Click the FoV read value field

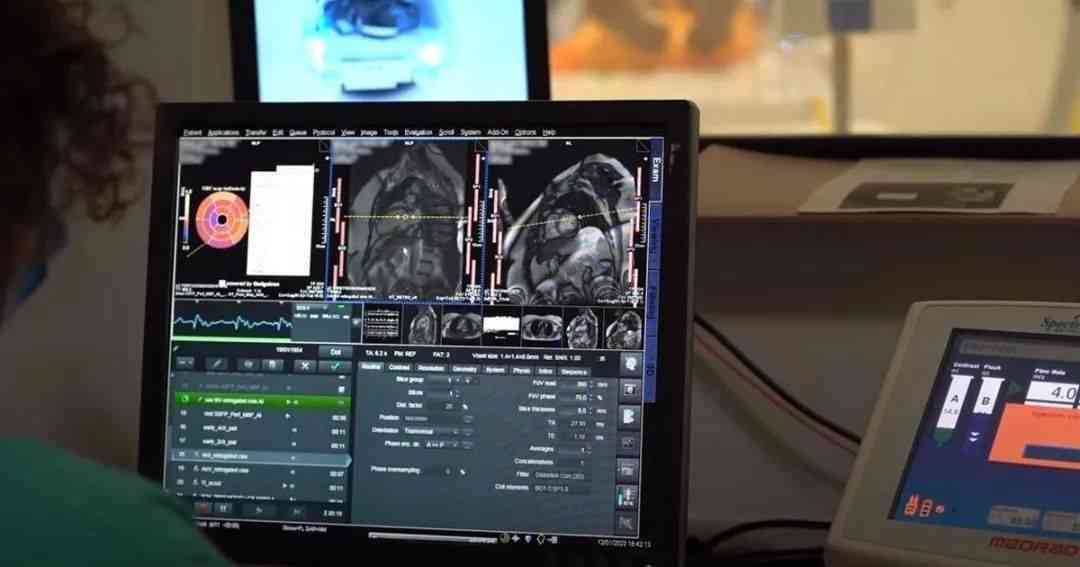[575, 384]
